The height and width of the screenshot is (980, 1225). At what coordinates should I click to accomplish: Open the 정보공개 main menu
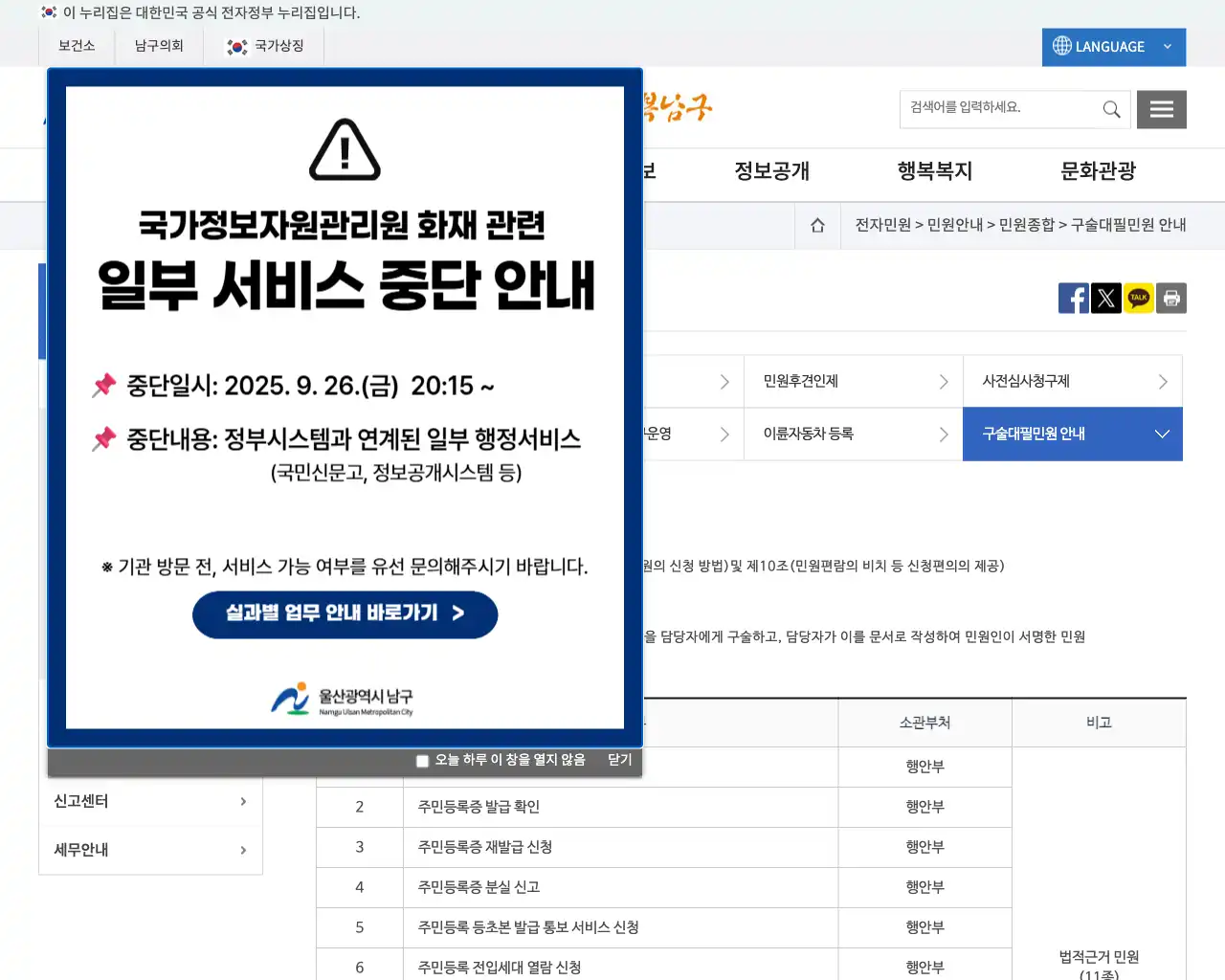pos(772,171)
